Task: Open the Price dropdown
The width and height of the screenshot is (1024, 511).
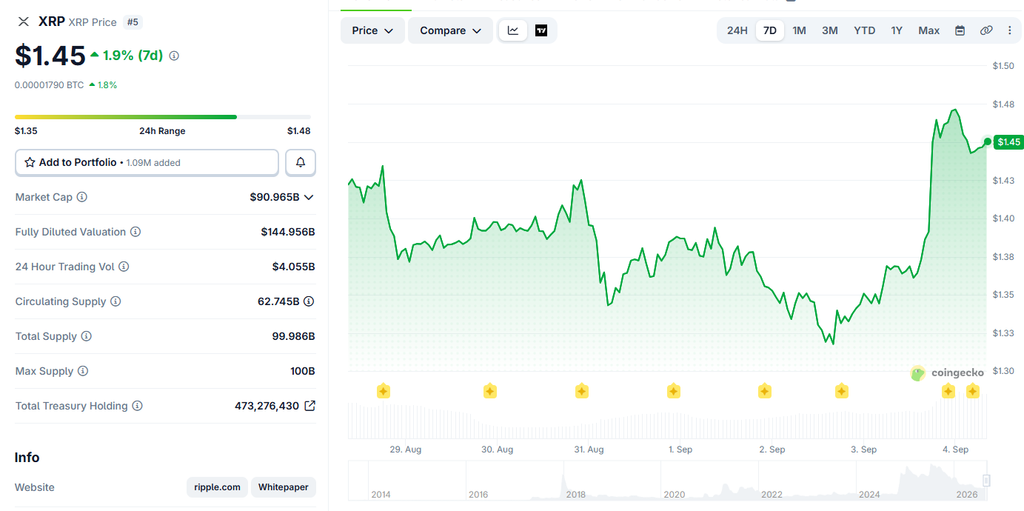Action: click(x=372, y=31)
